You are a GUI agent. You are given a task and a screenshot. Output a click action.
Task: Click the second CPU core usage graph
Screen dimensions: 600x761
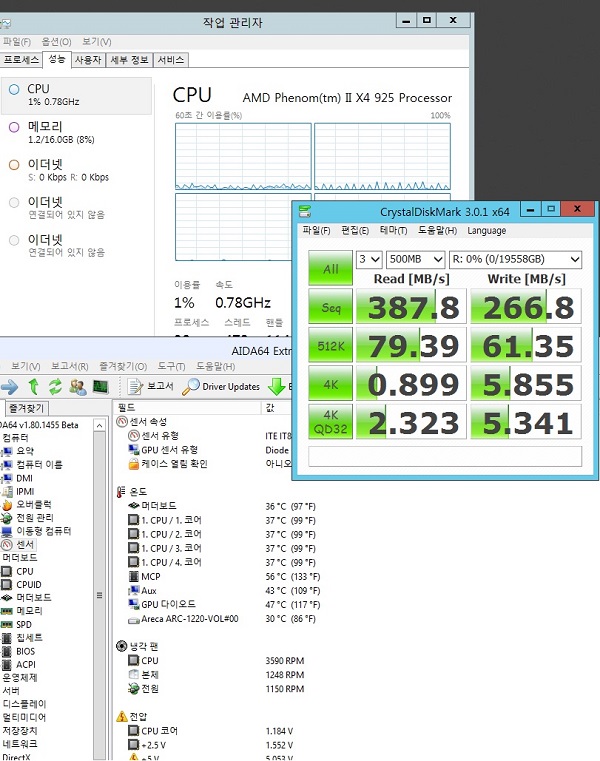click(382, 156)
